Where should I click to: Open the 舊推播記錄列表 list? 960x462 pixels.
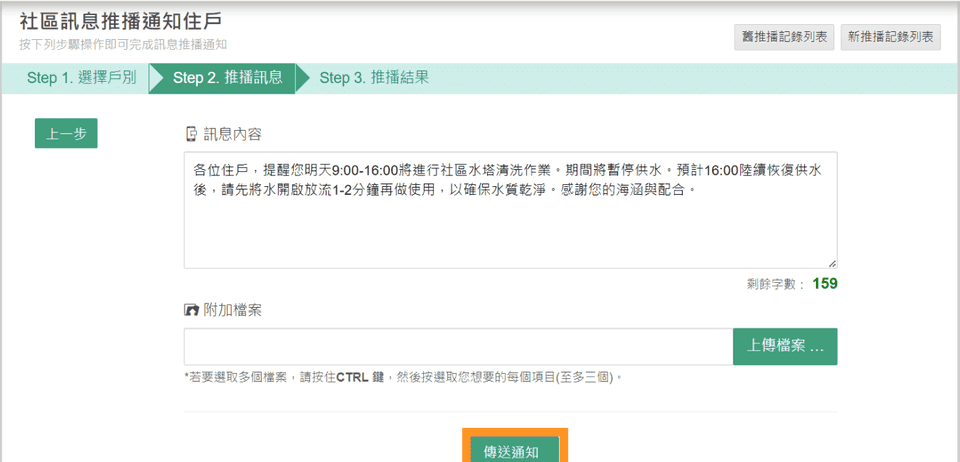pos(784,37)
